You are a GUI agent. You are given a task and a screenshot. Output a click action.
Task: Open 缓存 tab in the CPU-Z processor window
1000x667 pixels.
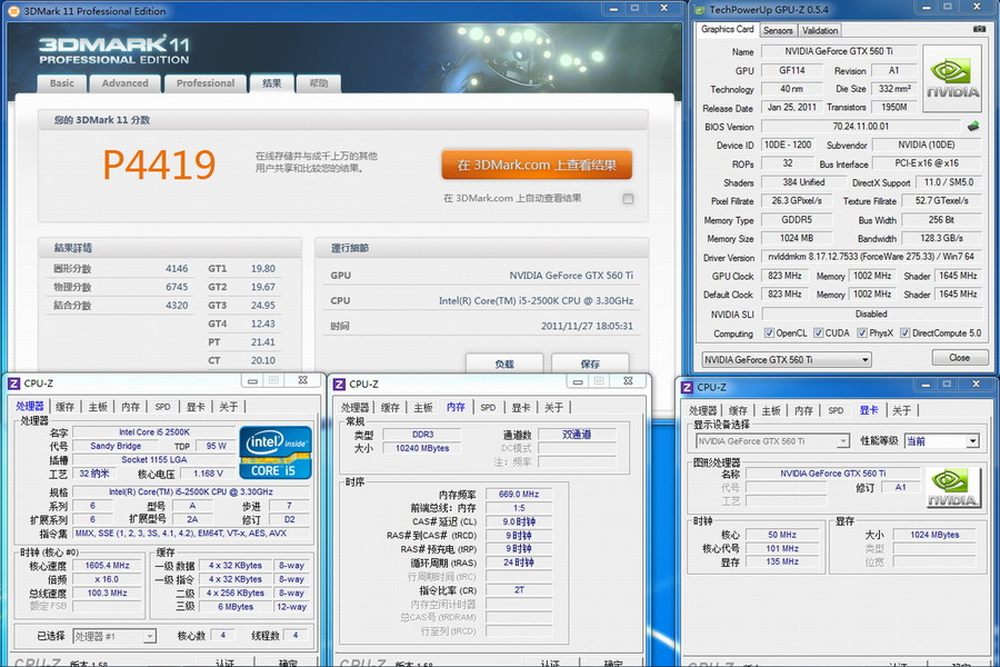point(65,407)
